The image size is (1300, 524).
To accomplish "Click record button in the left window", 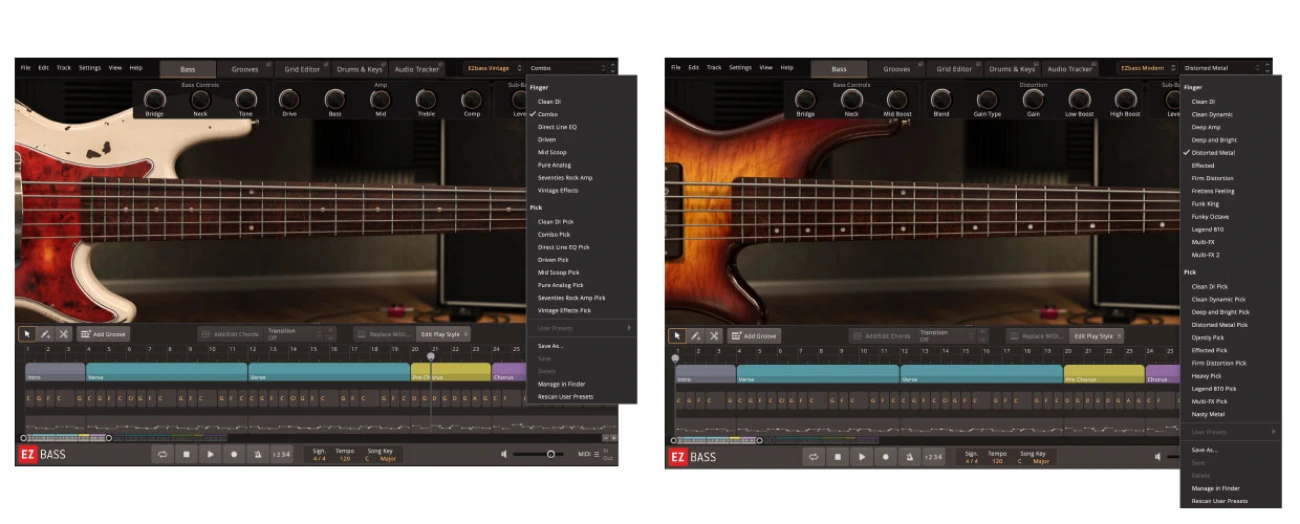I will click(234, 454).
